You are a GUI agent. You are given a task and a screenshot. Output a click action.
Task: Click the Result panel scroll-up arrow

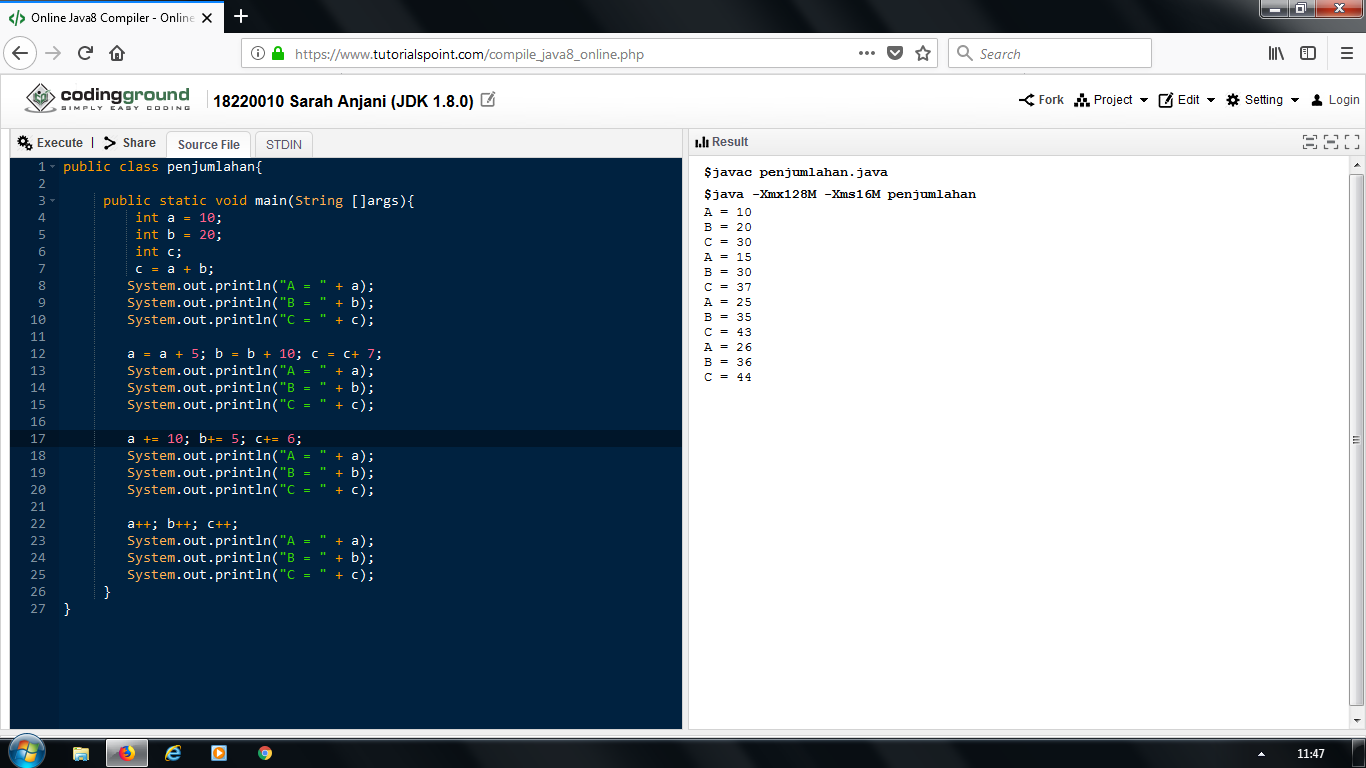1356,165
